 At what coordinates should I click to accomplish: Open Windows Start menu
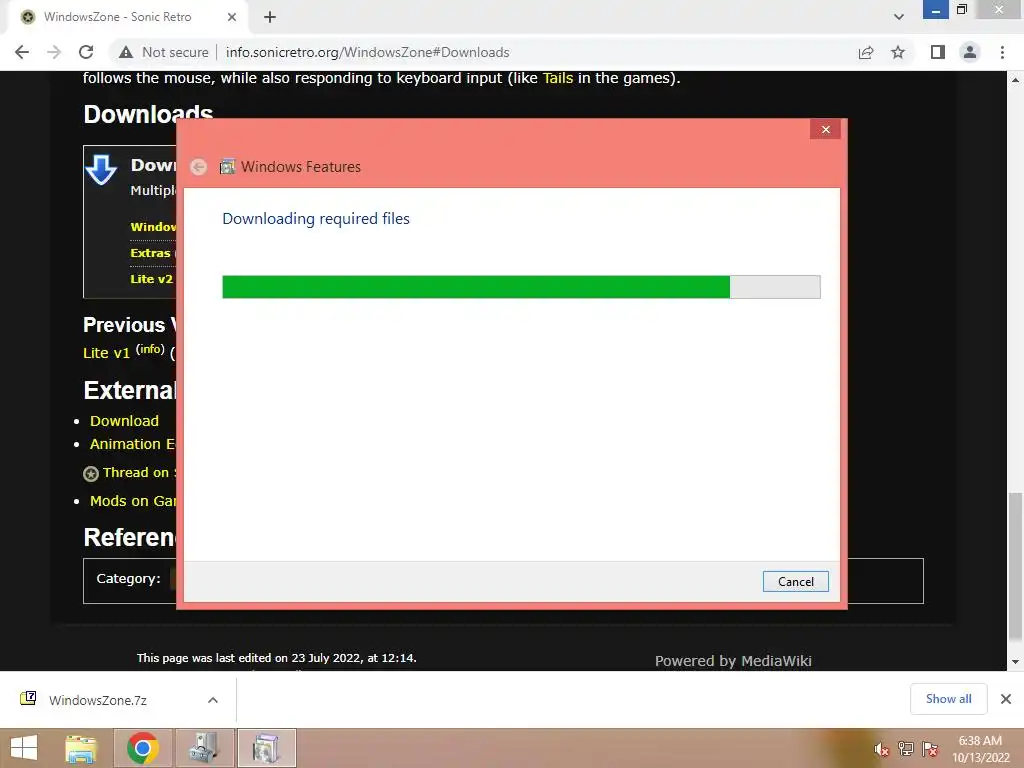(24, 748)
